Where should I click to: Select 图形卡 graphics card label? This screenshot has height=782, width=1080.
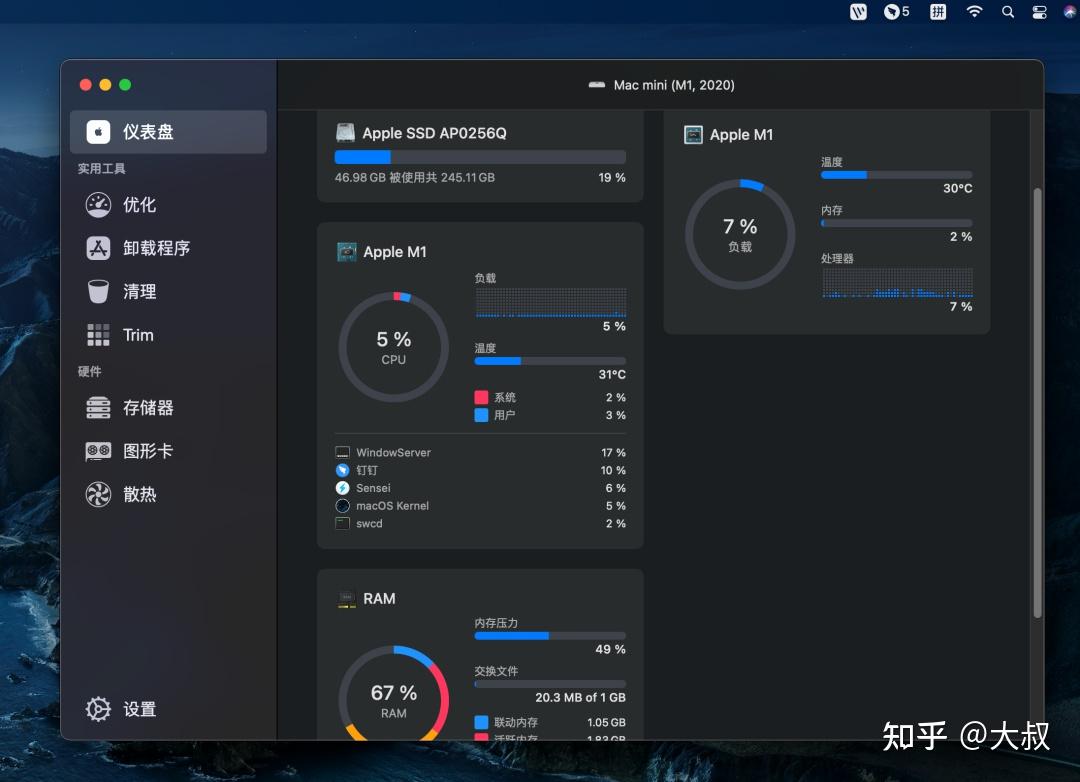click(148, 451)
